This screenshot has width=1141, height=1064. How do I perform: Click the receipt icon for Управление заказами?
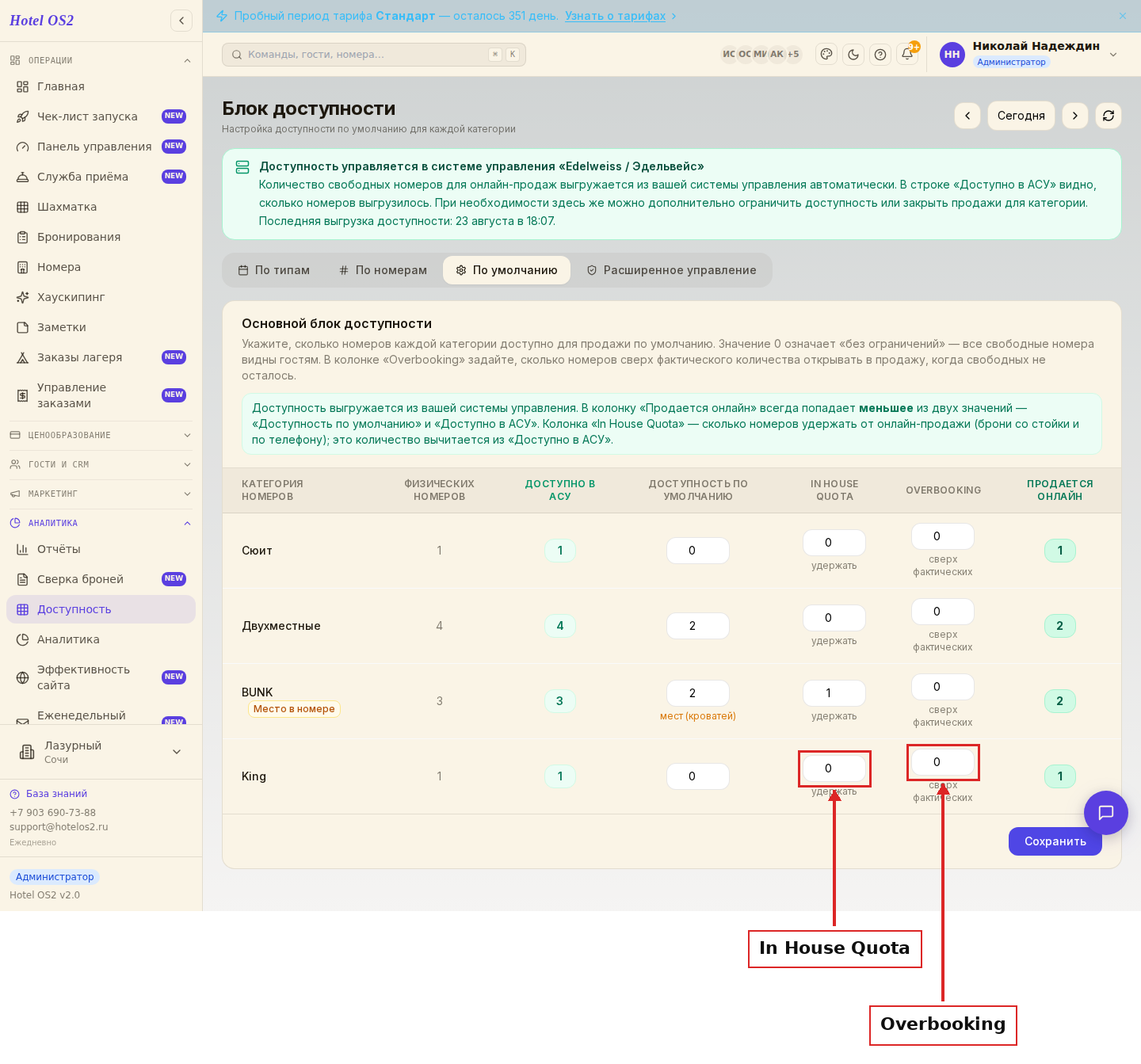click(x=23, y=395)
